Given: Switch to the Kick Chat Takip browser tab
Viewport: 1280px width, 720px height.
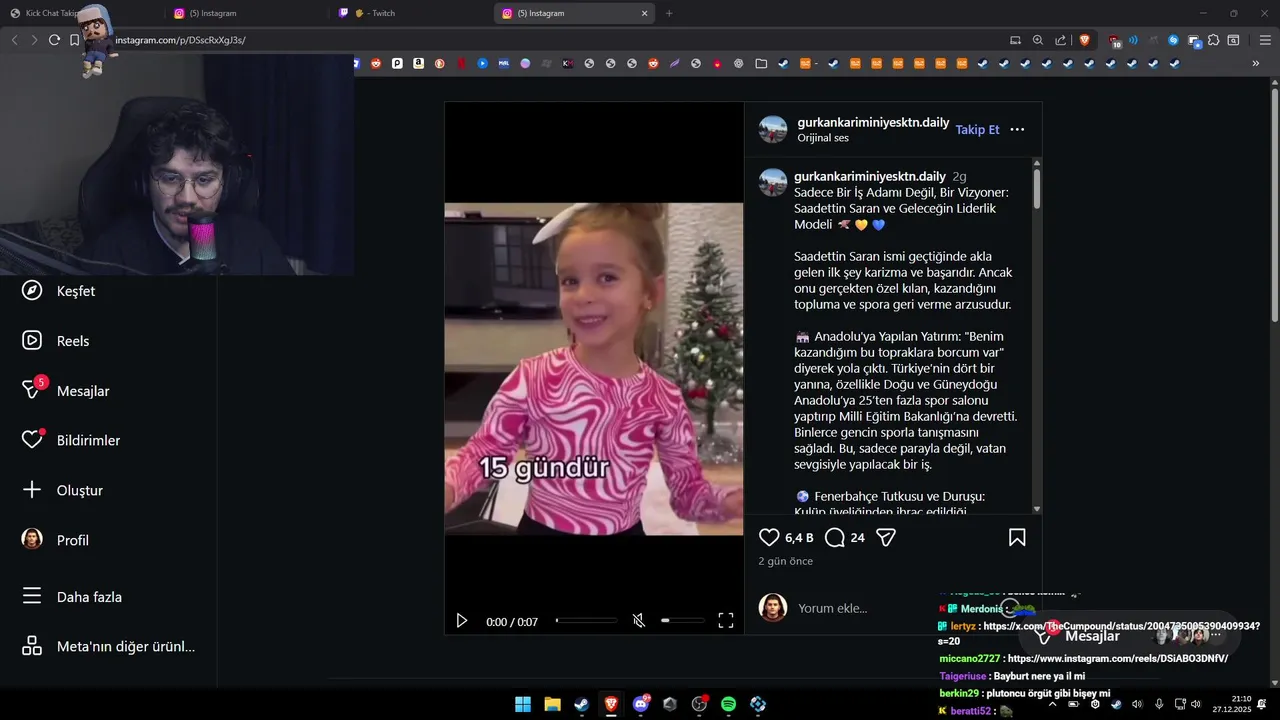Looking at the screenshot, I should point(80,13).
